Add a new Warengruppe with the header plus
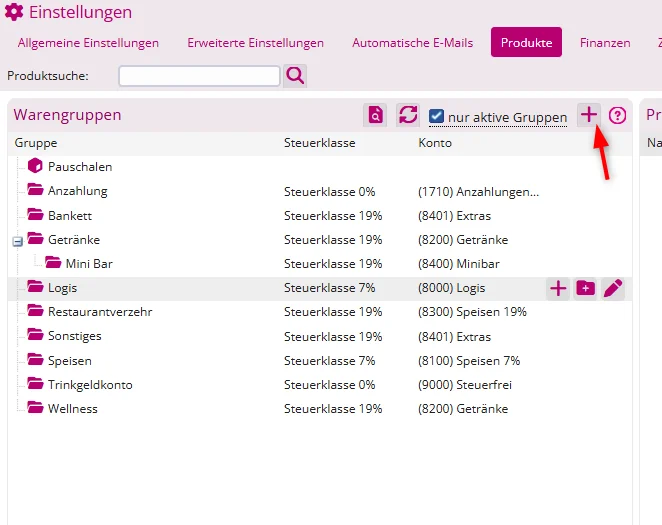The height and width of the screenshot is (525, 662). [x=589, y=114]
